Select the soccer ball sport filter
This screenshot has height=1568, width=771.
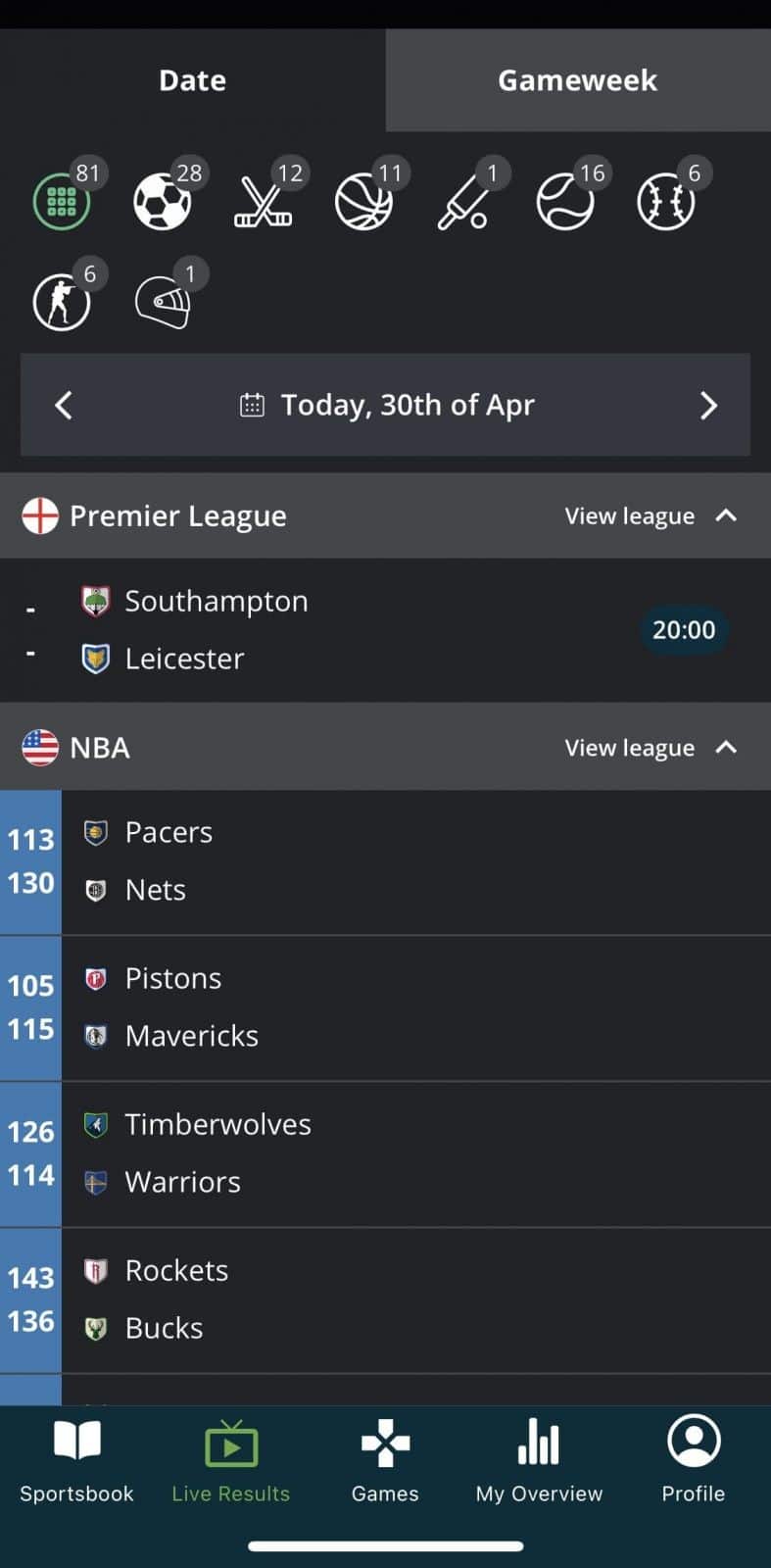162,202
